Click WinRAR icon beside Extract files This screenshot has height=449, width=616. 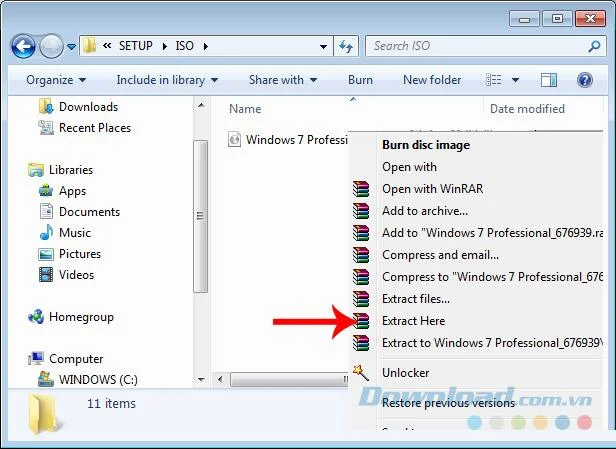coord(361,299)
